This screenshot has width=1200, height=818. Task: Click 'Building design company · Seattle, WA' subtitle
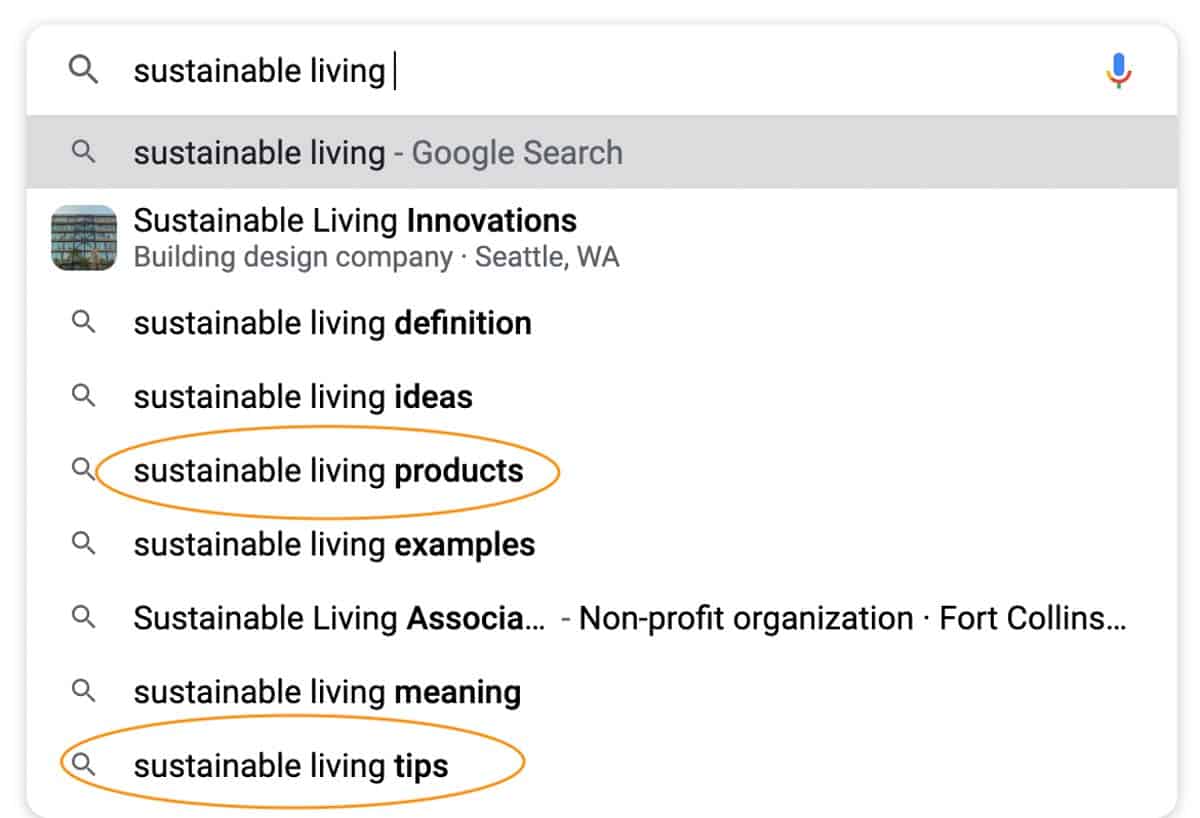[x=377, y=257]
